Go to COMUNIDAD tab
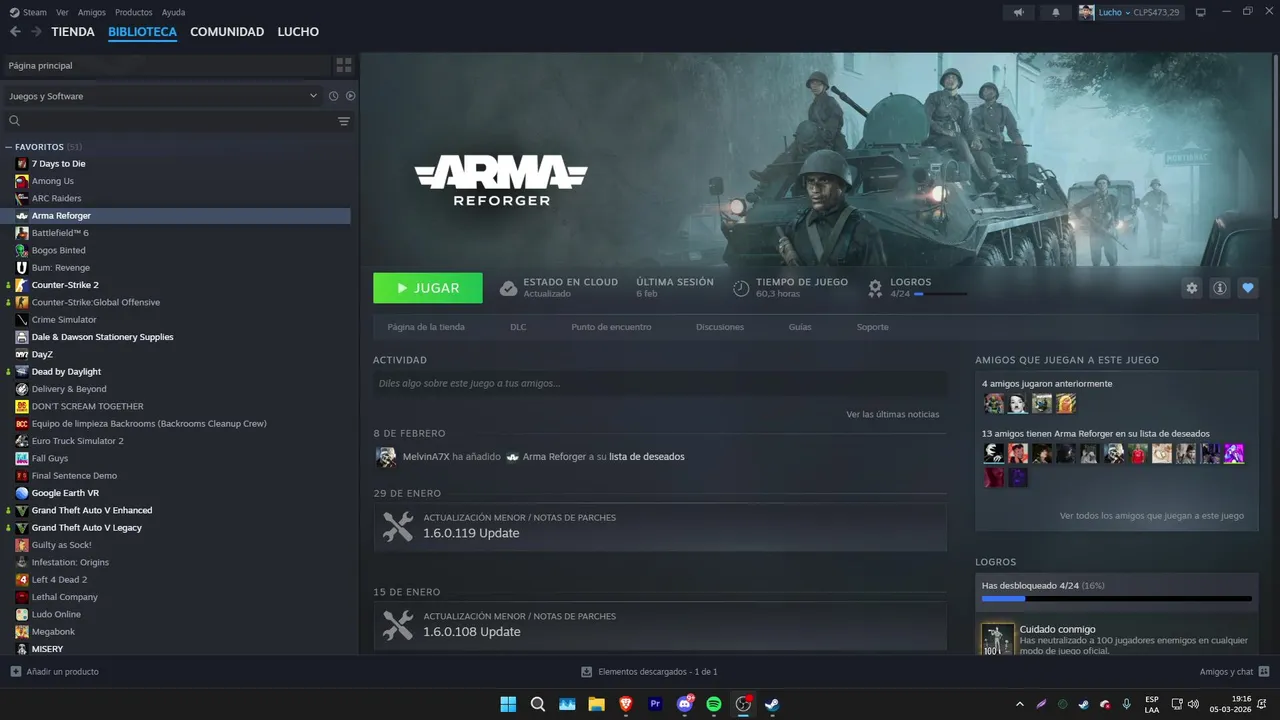This screenshot has width=1280, height=720. [227, 32]
